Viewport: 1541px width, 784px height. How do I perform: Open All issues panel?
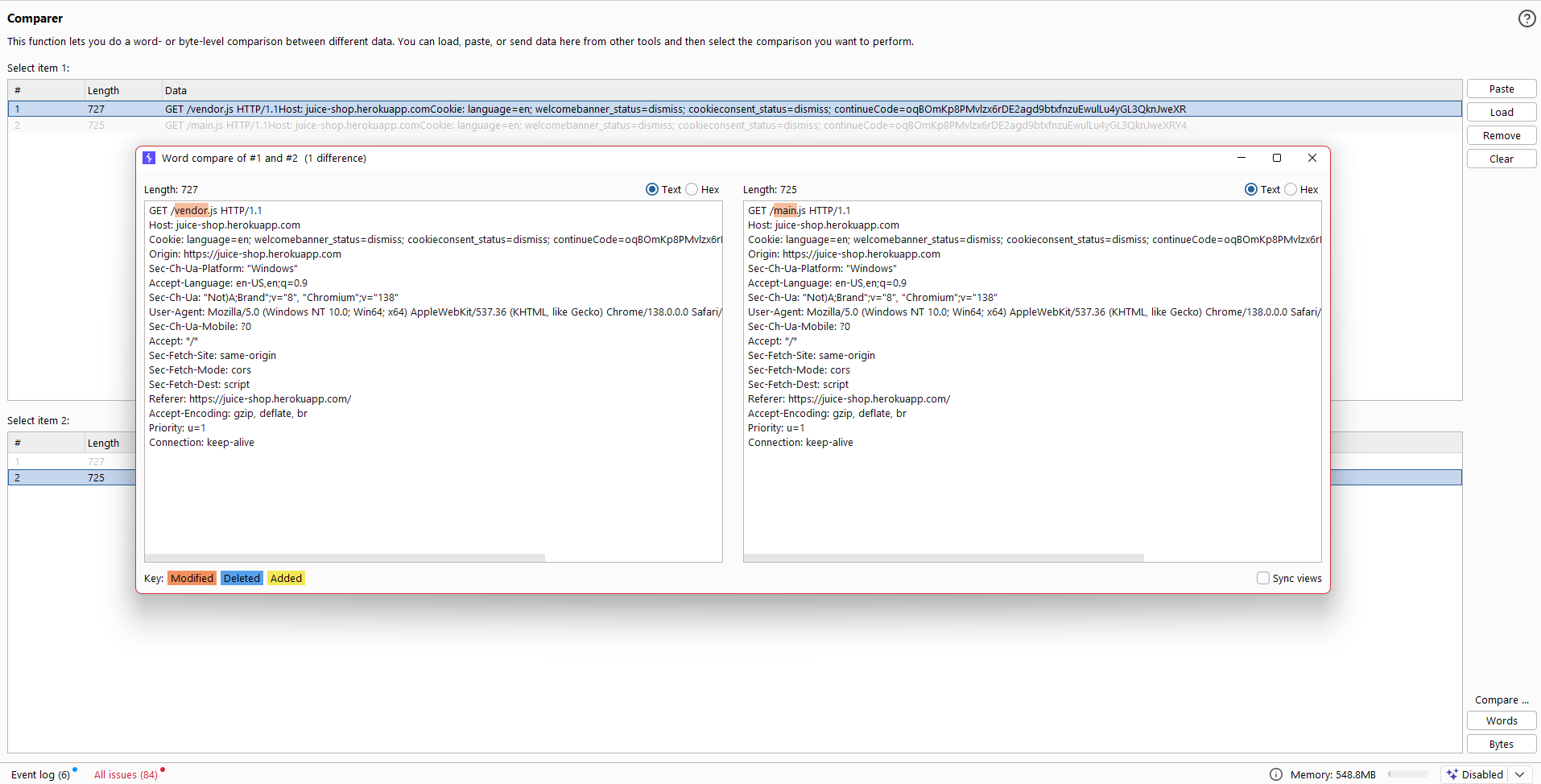coord(126,774)
